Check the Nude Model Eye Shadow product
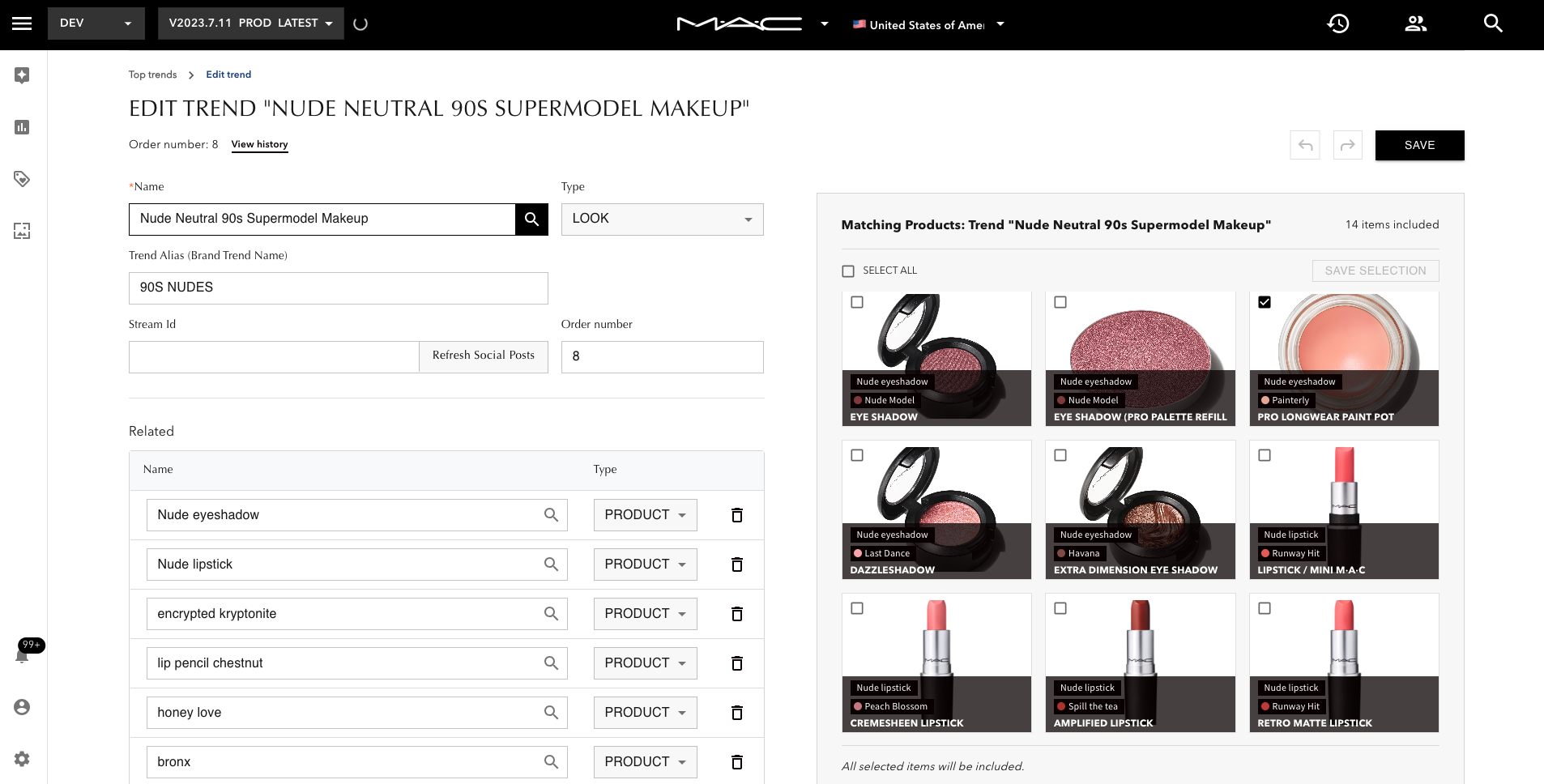This screenshot has height=784, width=1544. click(x=857, y=302)
